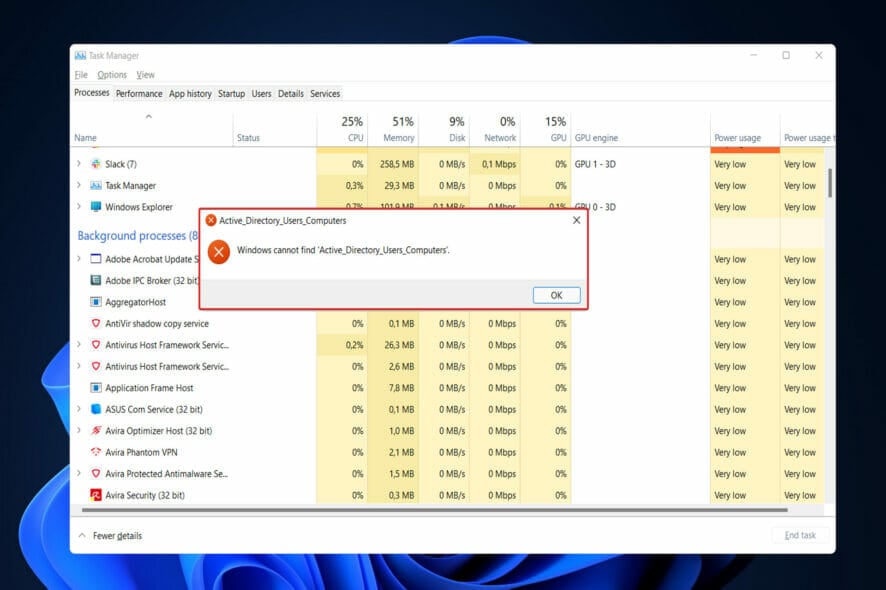Click the Avira Optimizer Host icon
The image size is (886, 590).
click(95, 431)
